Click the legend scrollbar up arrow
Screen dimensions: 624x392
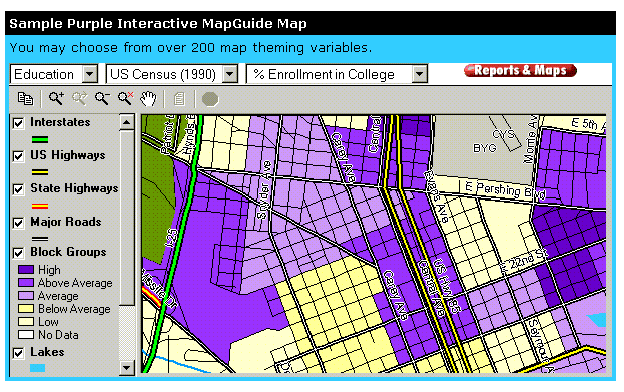pyautogui.click(x=127, y=122)
